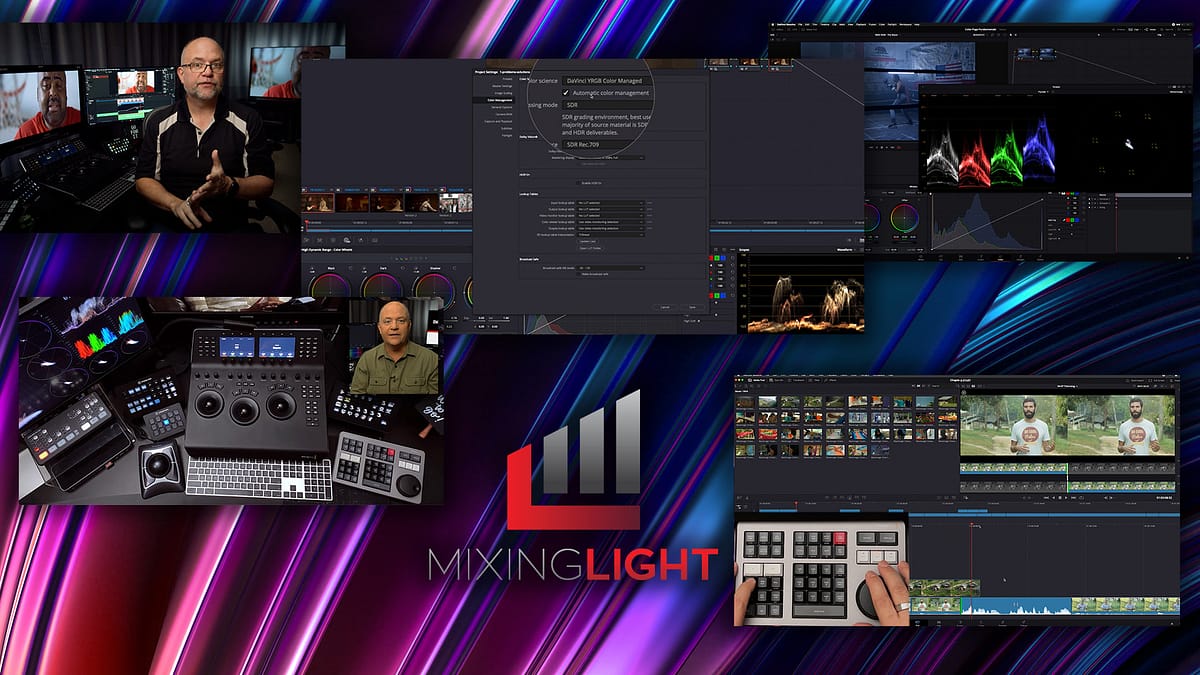The width and height of the screenshot is (1200, 675).
Task: Click the Update Lists button
Action: 589,241
